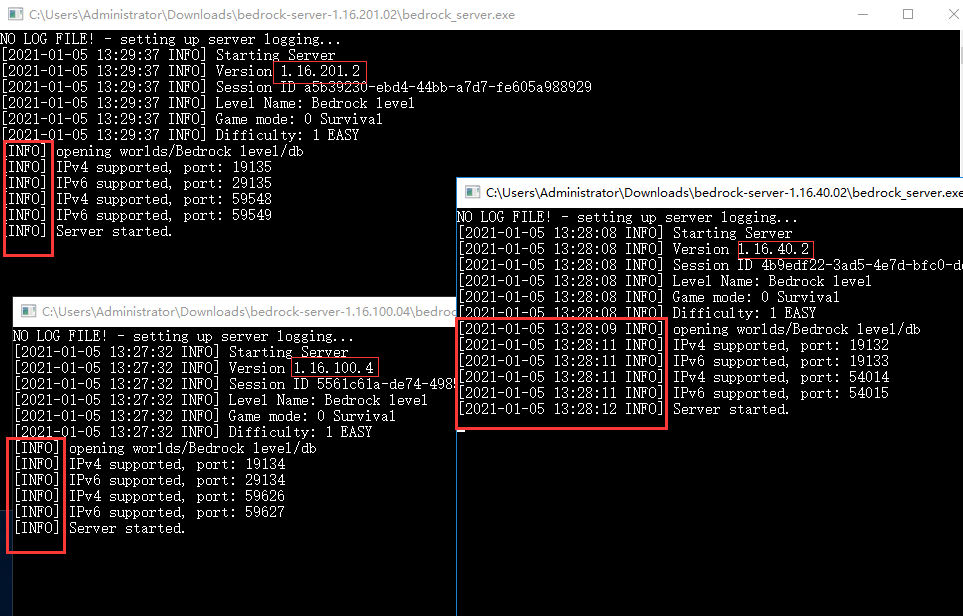
Task: Click 'NO LOG FILE!' line in 1.16.100.04 console
Action: tap(183, 337)
